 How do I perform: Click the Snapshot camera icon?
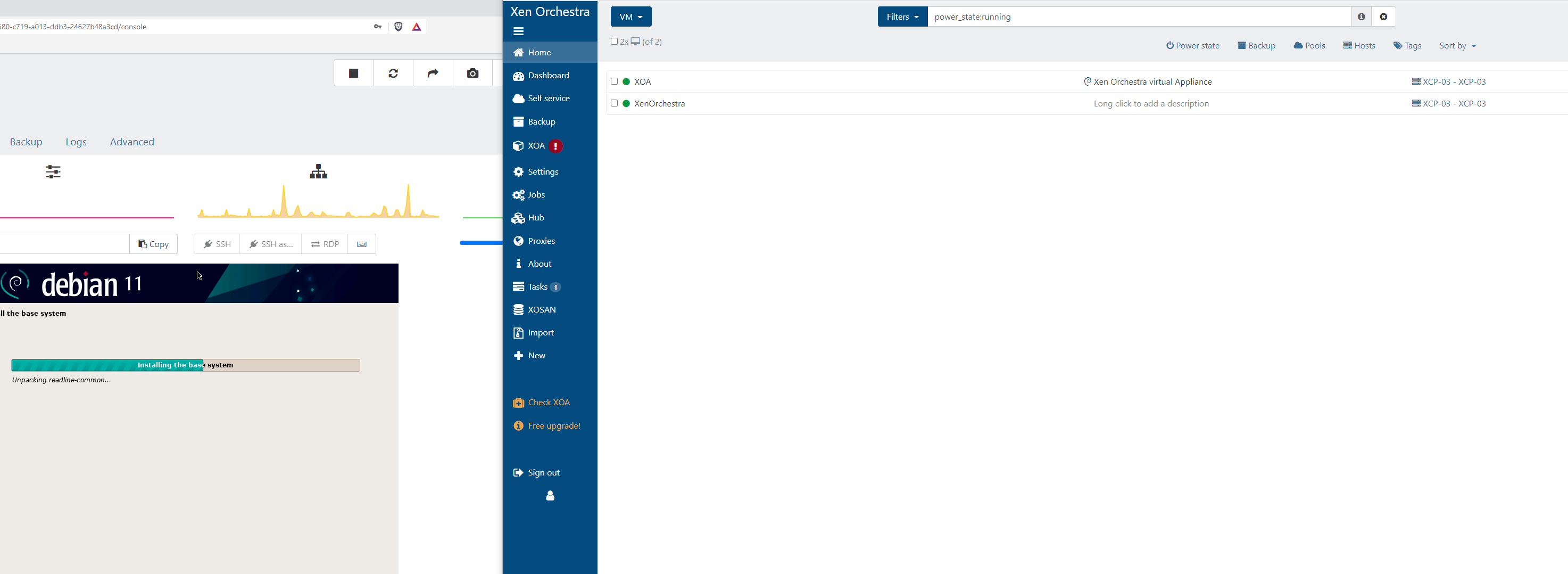(x=472, y=73)
